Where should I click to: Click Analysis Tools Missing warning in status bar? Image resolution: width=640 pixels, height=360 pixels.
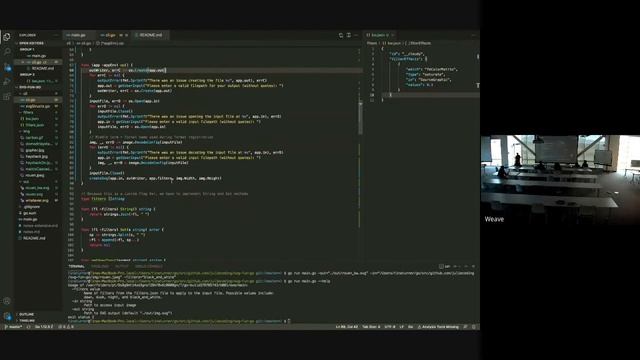click(438, 327)
